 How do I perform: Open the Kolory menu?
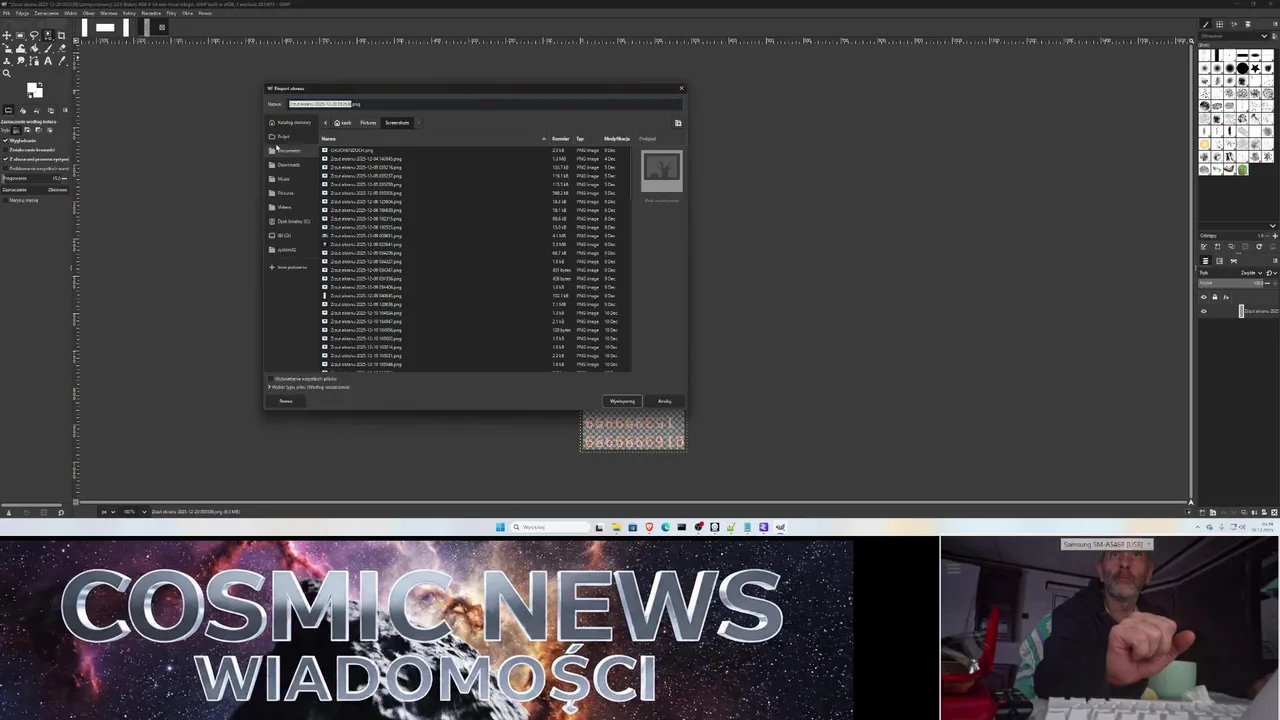129,13
